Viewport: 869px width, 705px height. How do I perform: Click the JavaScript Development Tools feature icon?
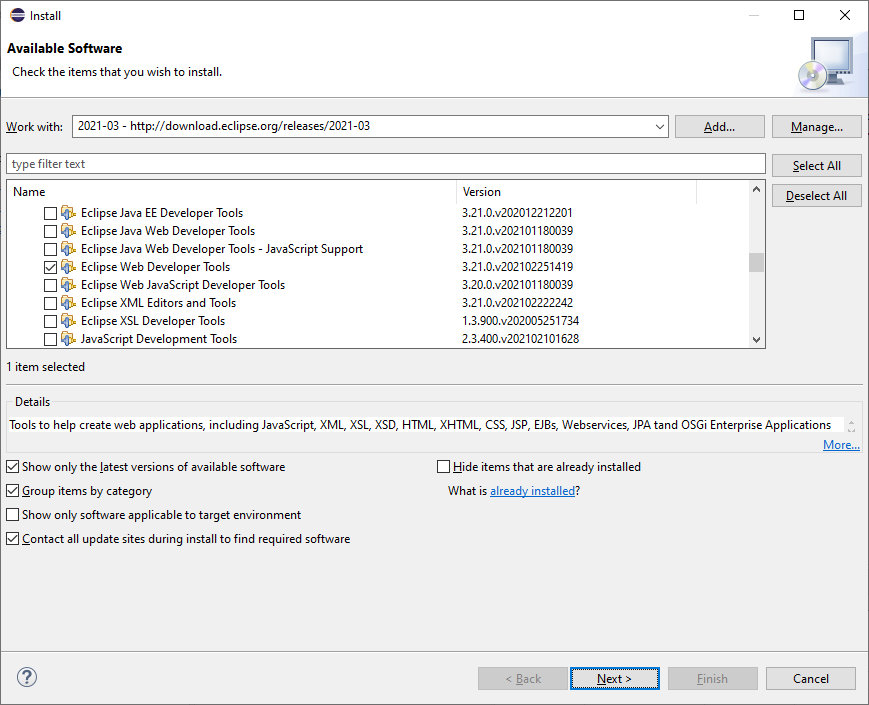(68, 339)
